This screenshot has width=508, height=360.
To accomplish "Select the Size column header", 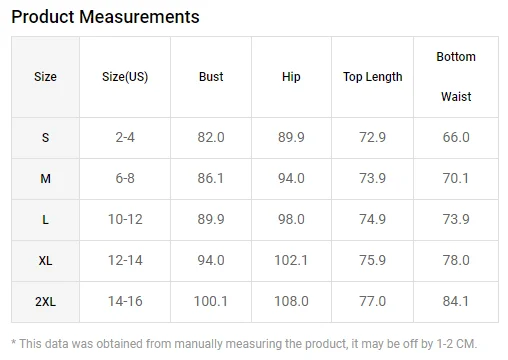I will point(45,77).
